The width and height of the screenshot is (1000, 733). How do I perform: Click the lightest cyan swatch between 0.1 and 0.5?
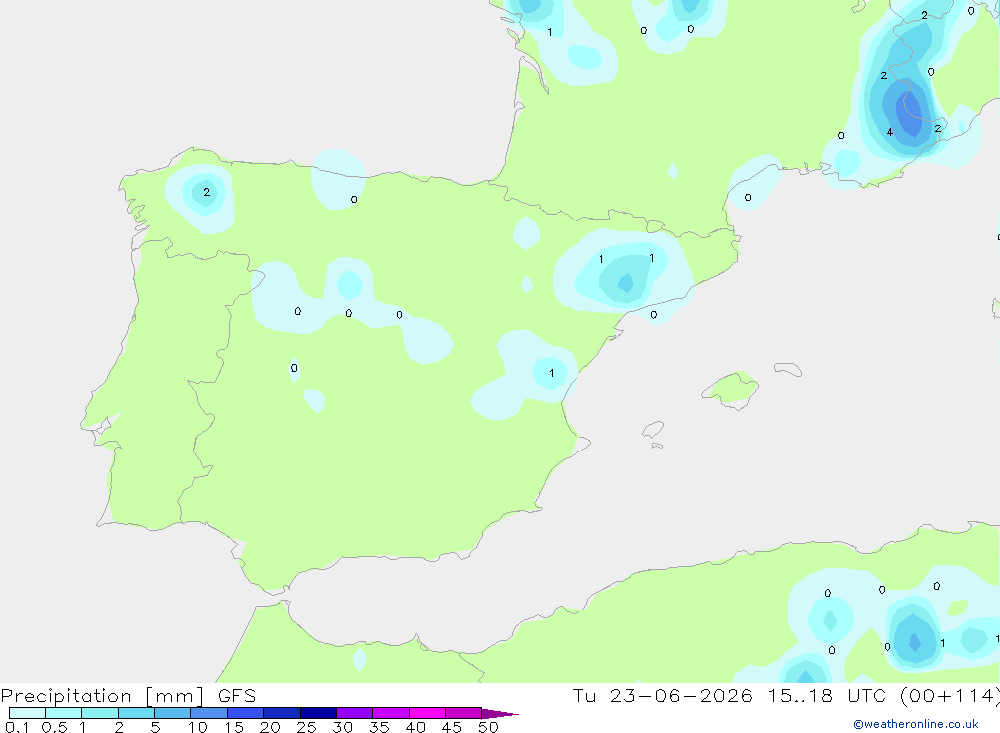[27, 713]
